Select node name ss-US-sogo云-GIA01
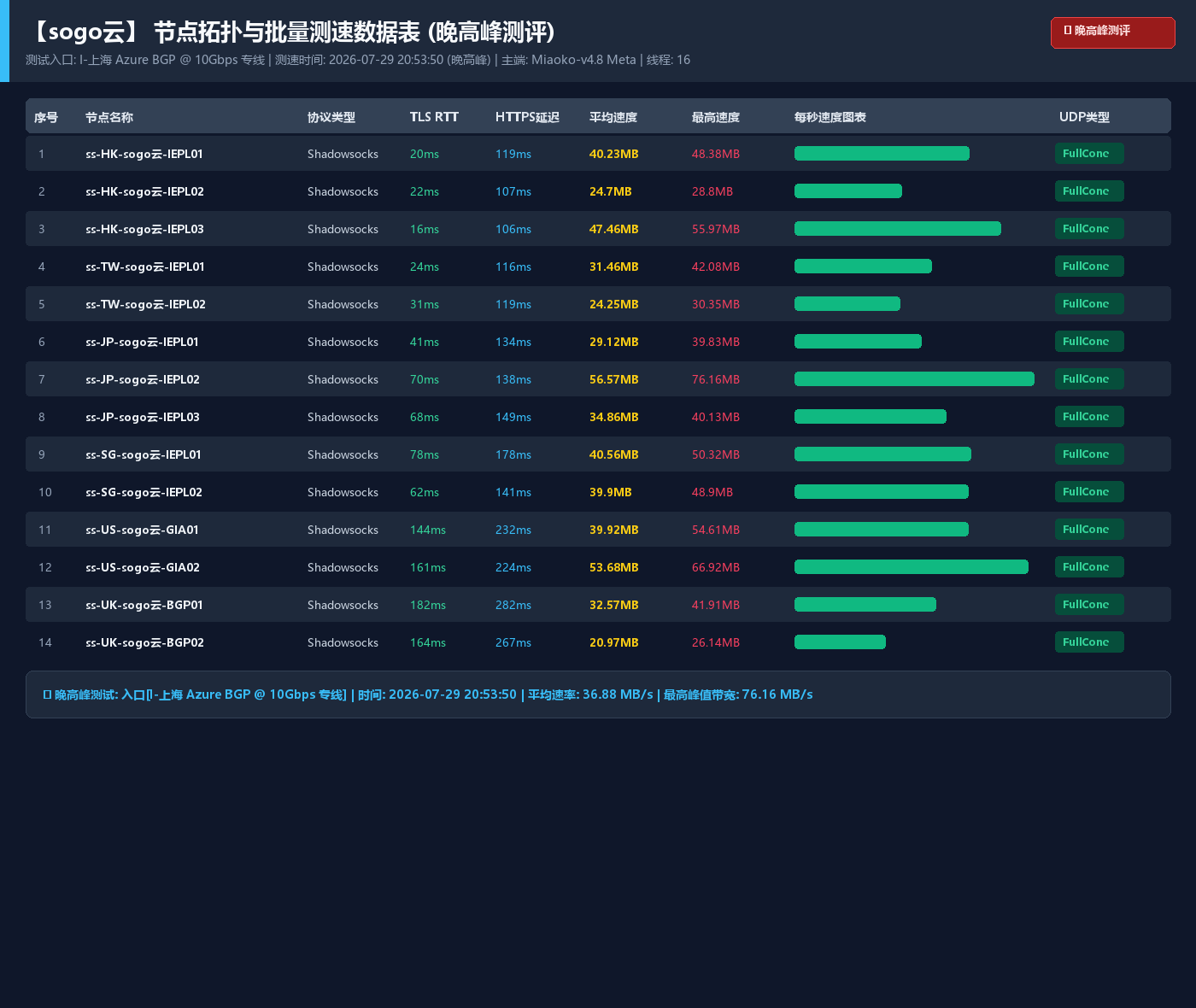The height and width of the screenshot is (1008, 1196). click(x=142, y=530)
